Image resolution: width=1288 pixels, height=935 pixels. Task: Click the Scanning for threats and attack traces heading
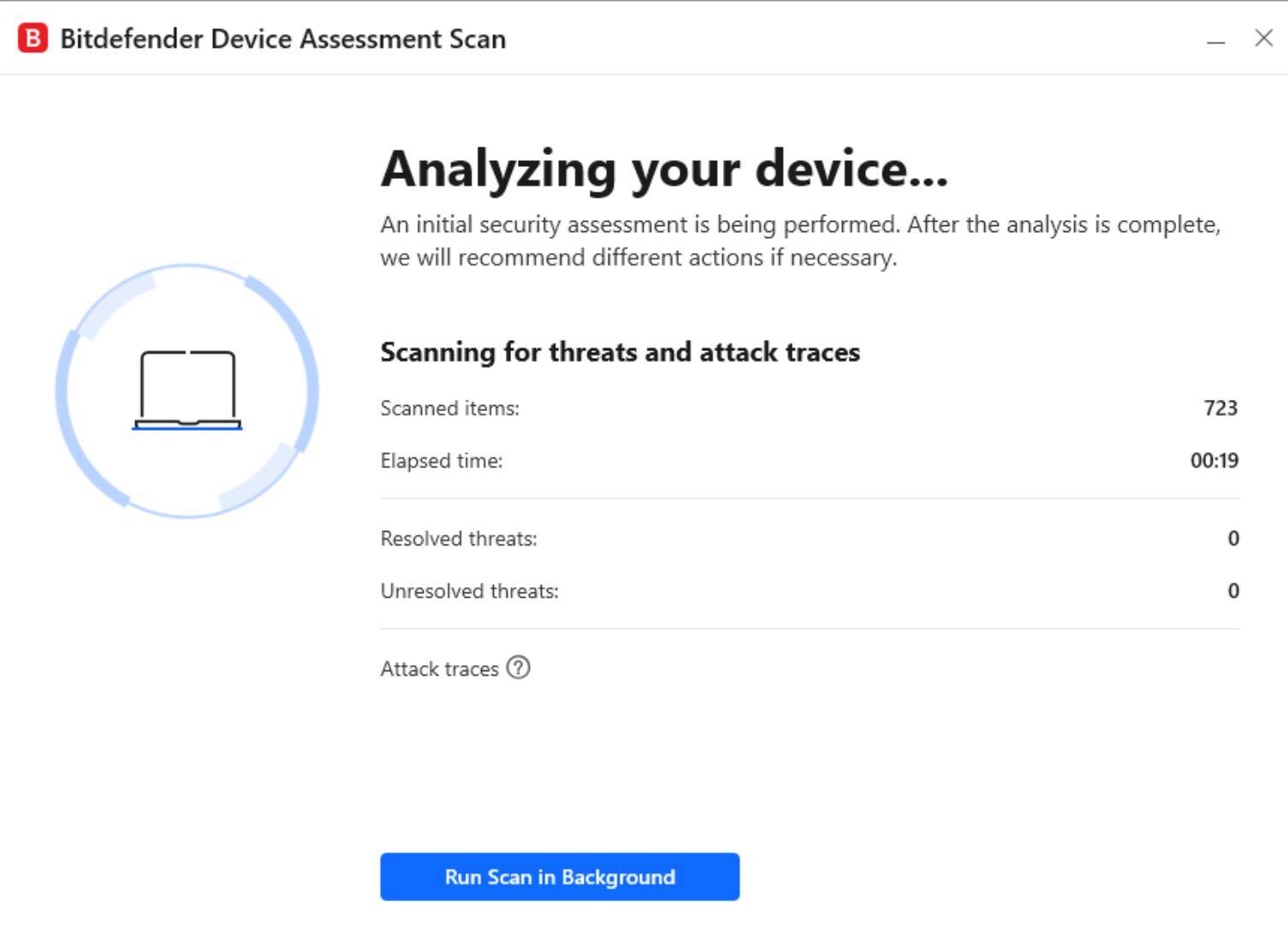pos(620,352)
